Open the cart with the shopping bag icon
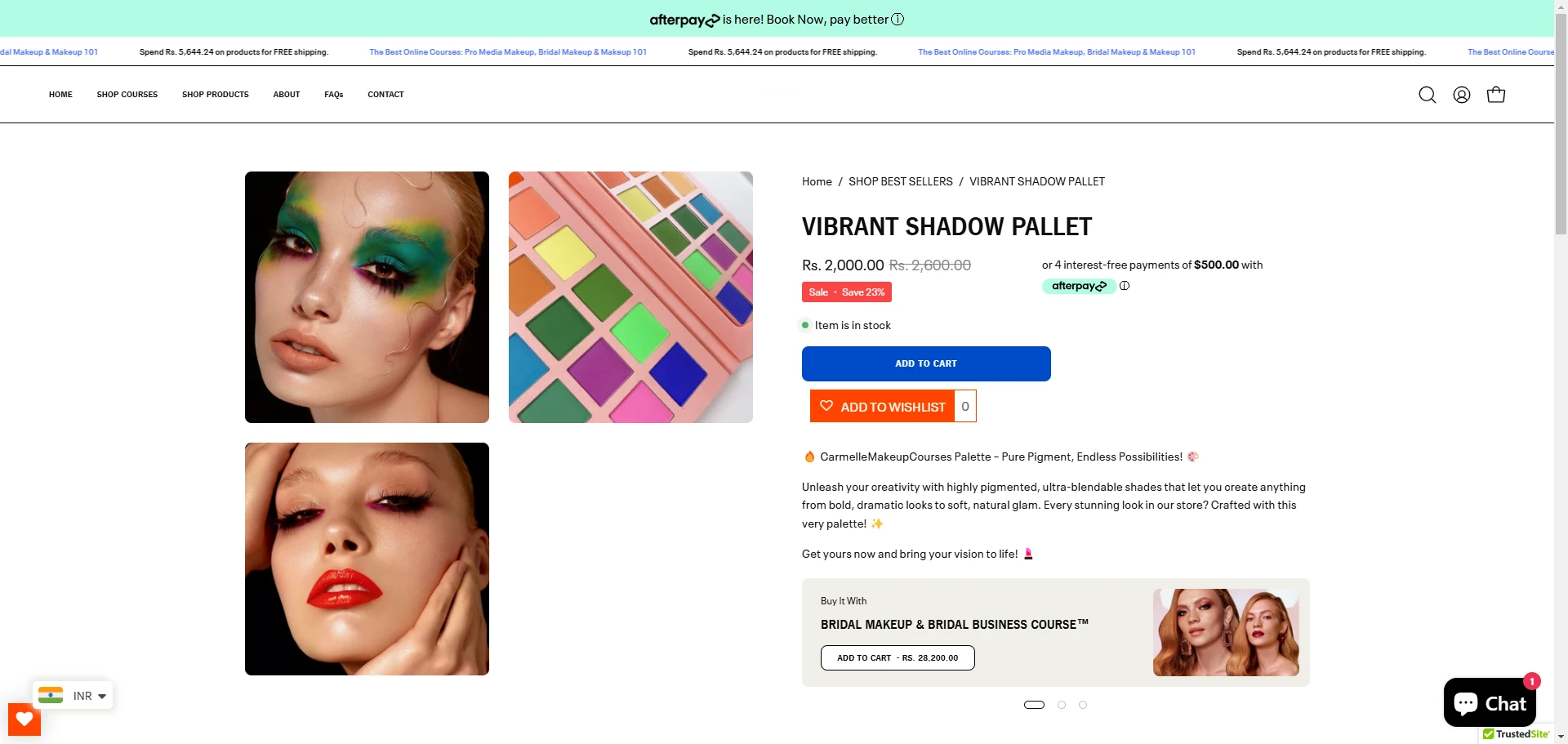 [x=1496, y=95]
